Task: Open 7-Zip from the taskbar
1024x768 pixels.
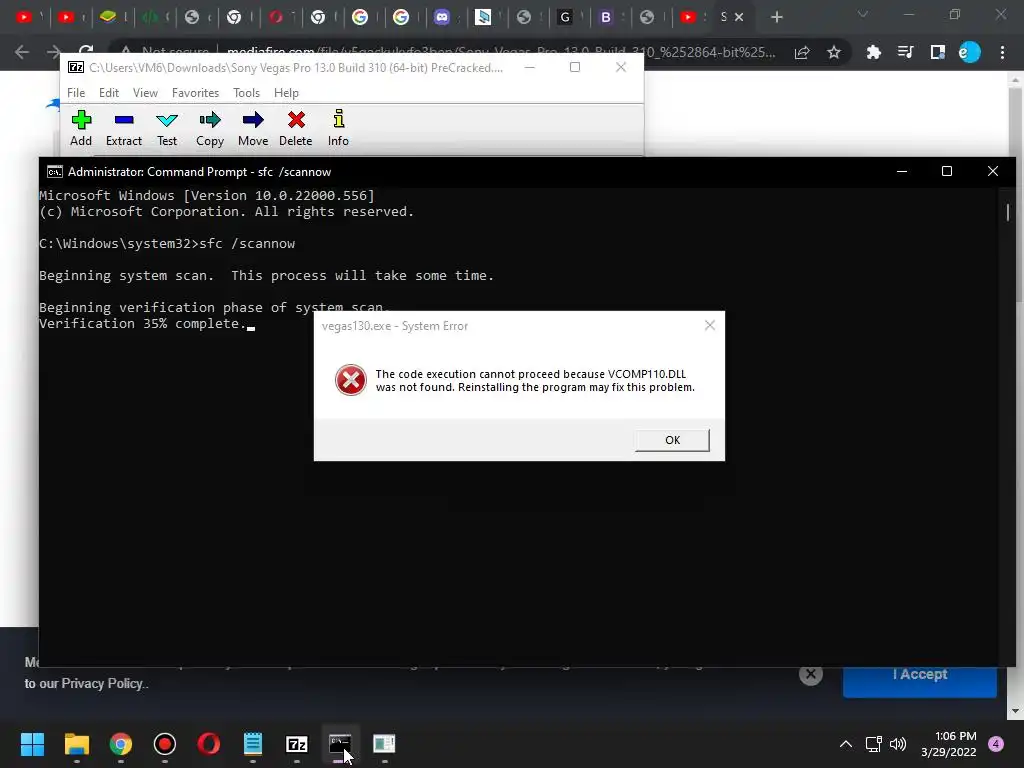Action: click(x=296, y=744)
